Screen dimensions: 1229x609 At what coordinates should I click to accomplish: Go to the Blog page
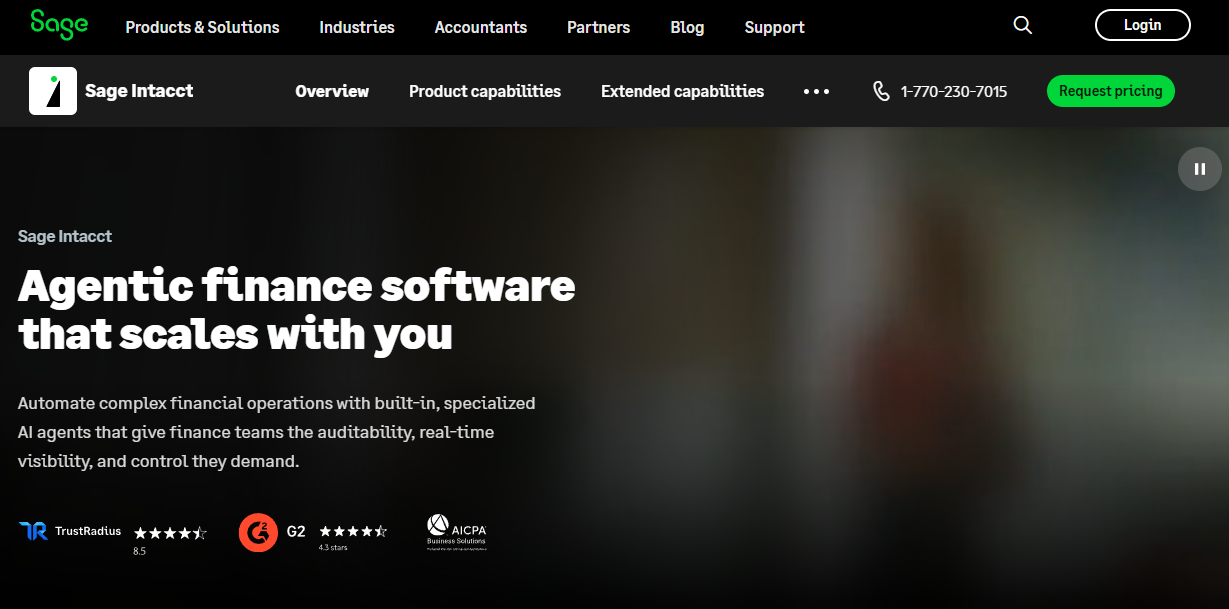(x=687, y=27)
